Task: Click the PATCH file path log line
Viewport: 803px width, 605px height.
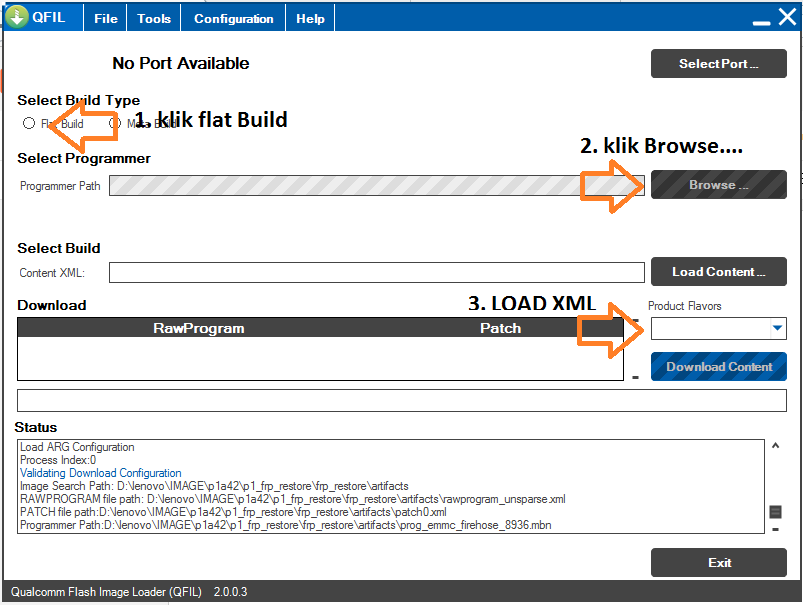Action: pos(233,512)
